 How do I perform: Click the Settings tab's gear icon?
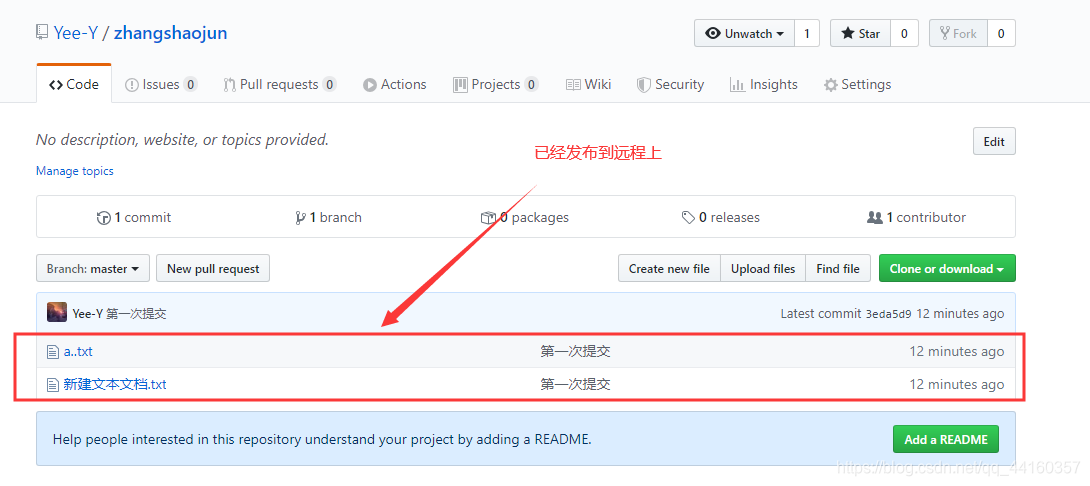(x=830, y=85)
